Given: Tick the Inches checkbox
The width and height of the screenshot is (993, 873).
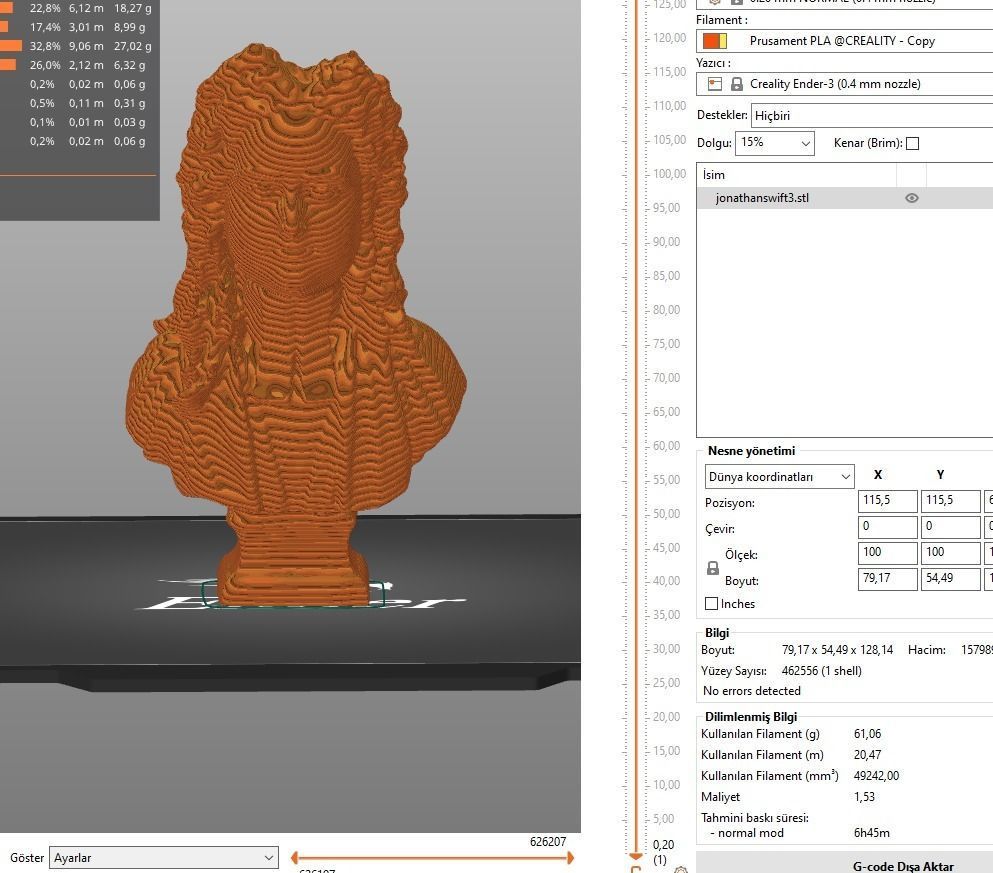Looking at the screenshot, I should [711, 603].
